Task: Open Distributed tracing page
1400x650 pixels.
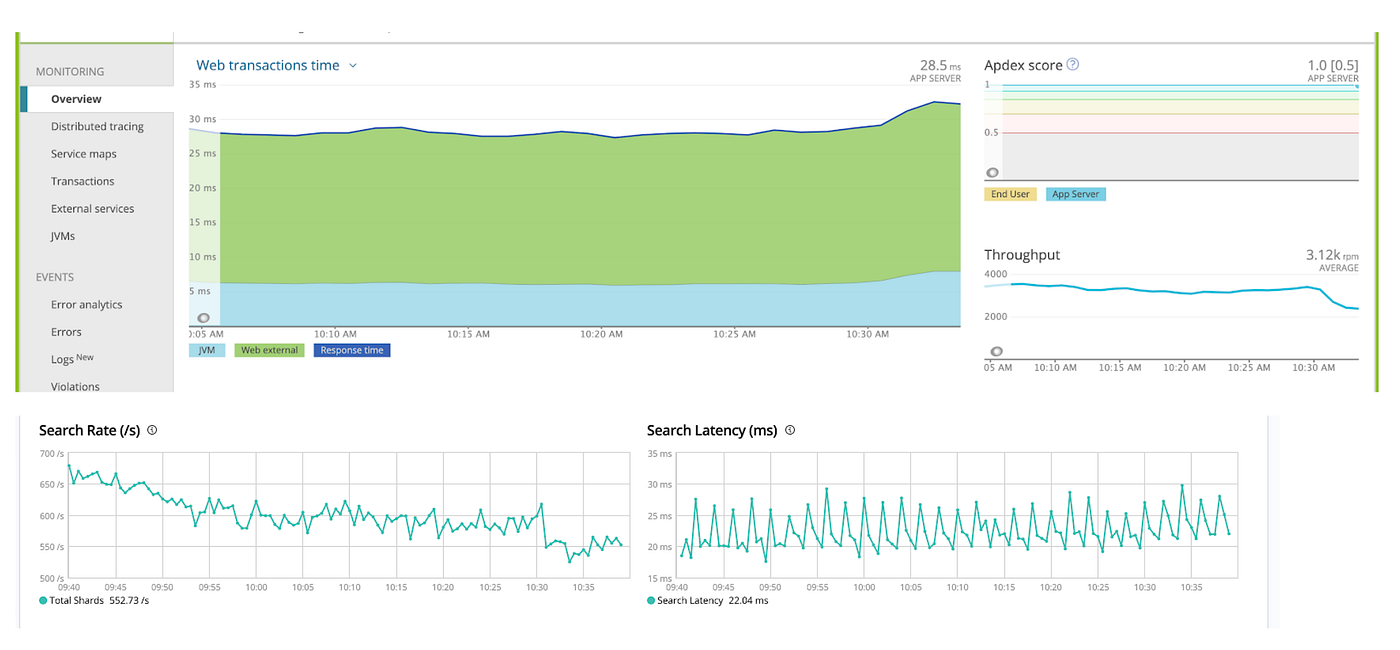Action: pos(97,126)
